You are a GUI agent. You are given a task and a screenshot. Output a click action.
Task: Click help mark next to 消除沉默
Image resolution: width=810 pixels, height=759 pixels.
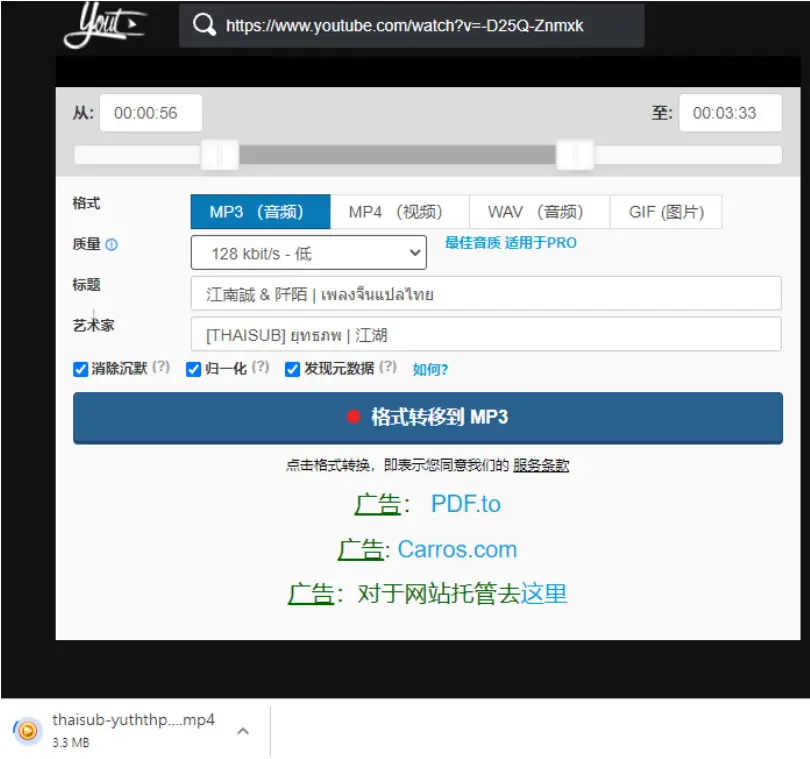[161, 367]
